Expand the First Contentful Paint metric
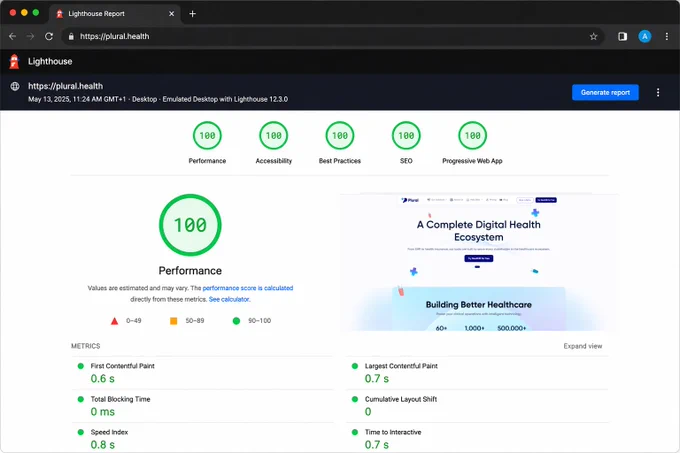The width and height of the screenshot is (680, 453). point(203,373)
